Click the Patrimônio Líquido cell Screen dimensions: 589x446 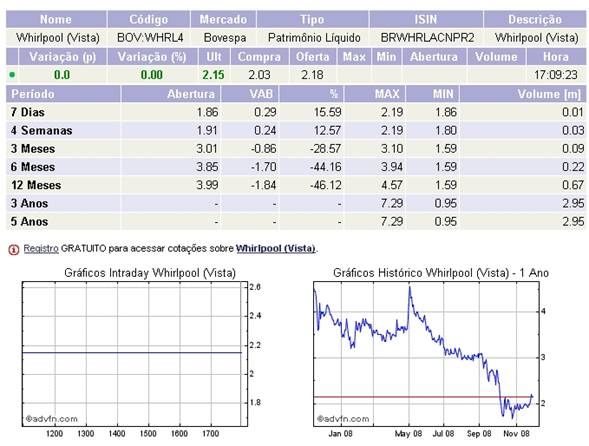(x=314, y=38)
